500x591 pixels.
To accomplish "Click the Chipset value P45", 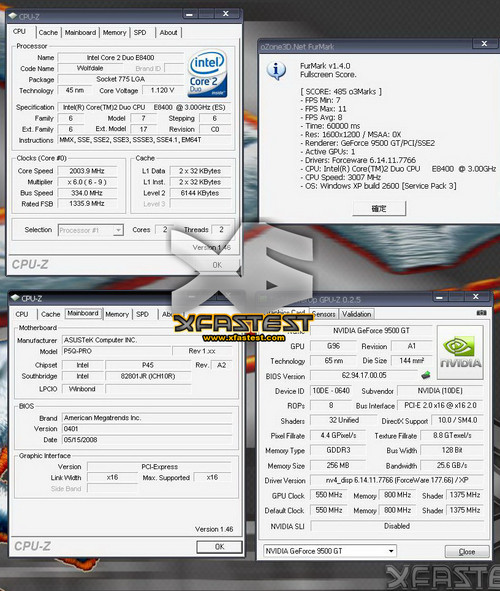I will (148, 365).
